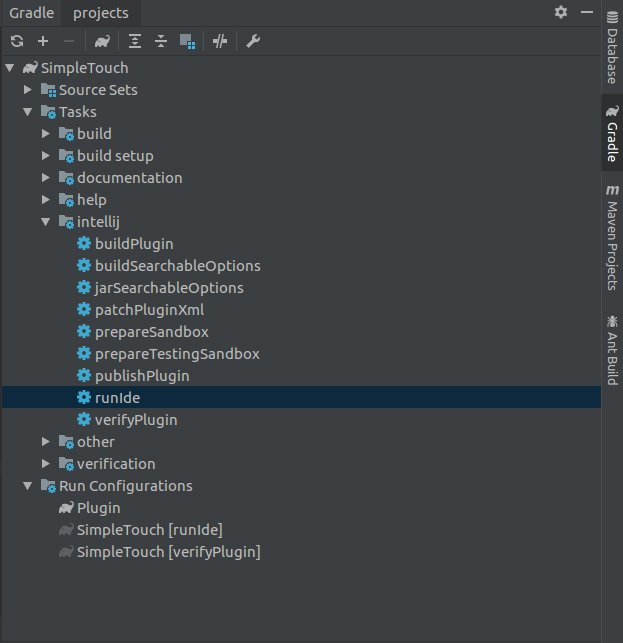Click the verifyPlugin gear icon
The image size is (623, 643).
(84, 419)
